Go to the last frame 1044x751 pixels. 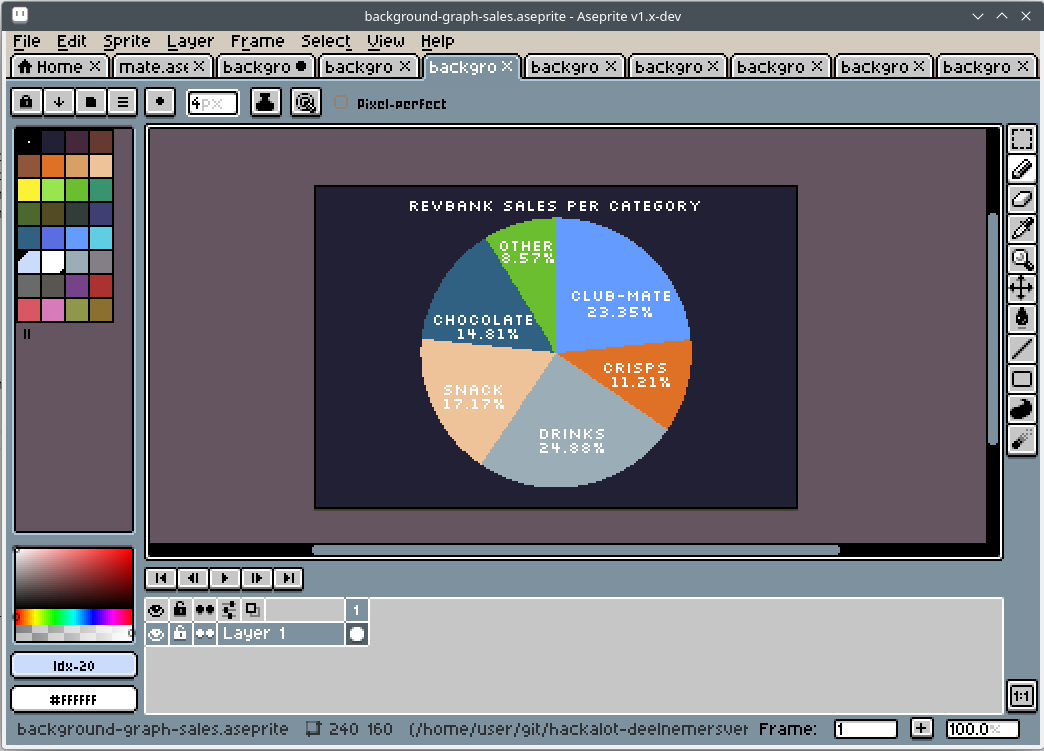(288, 578)
